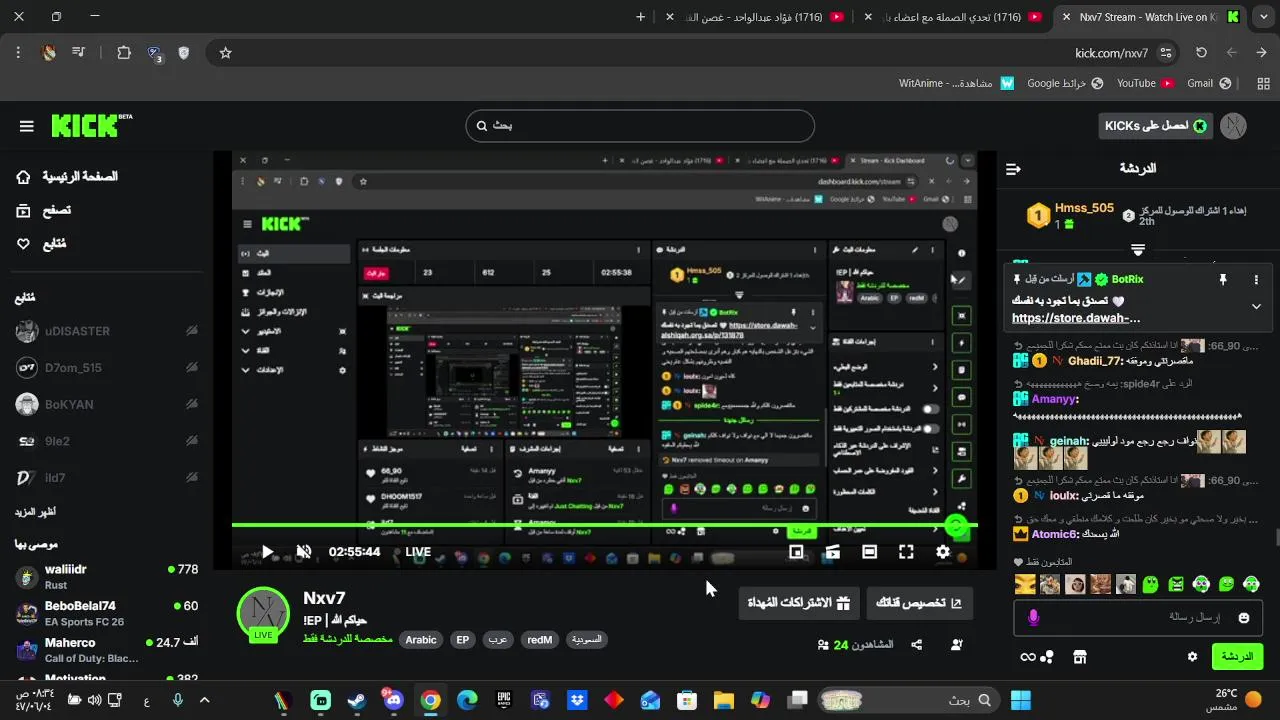Unpin the BotRix pinned message
The width and height of the screenshot is (1280, 720).
tap(1222, 280)
